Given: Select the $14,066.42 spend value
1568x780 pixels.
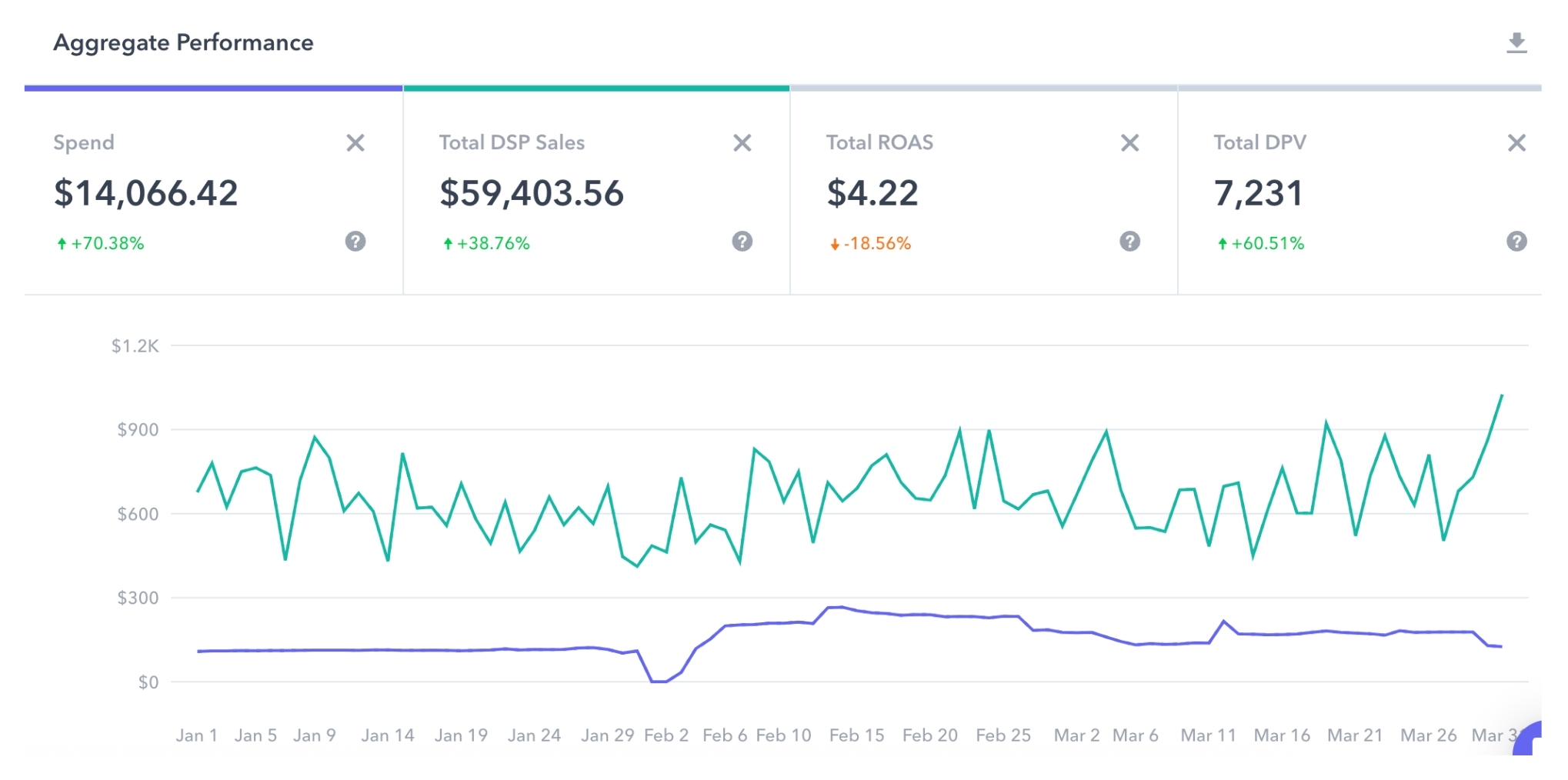Looking at the screenshot, I should click(x=145, y=193).
